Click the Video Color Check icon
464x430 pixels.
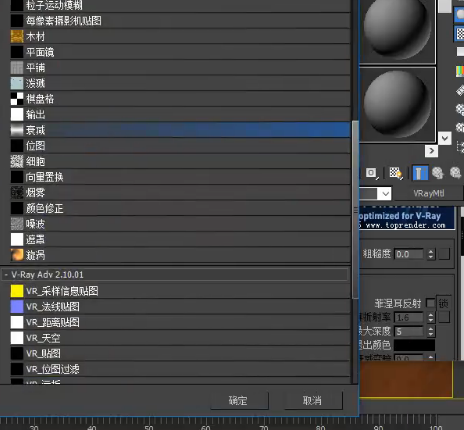coord(460,71)
